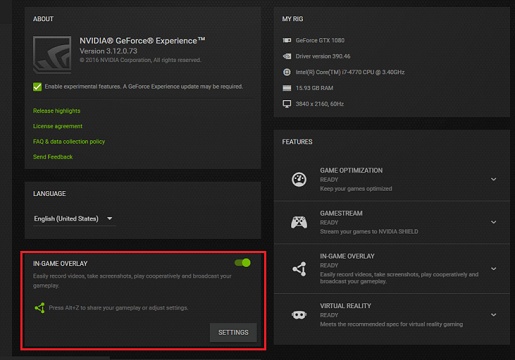Click Meets the recommended spec for VR text

coord(391,324)
